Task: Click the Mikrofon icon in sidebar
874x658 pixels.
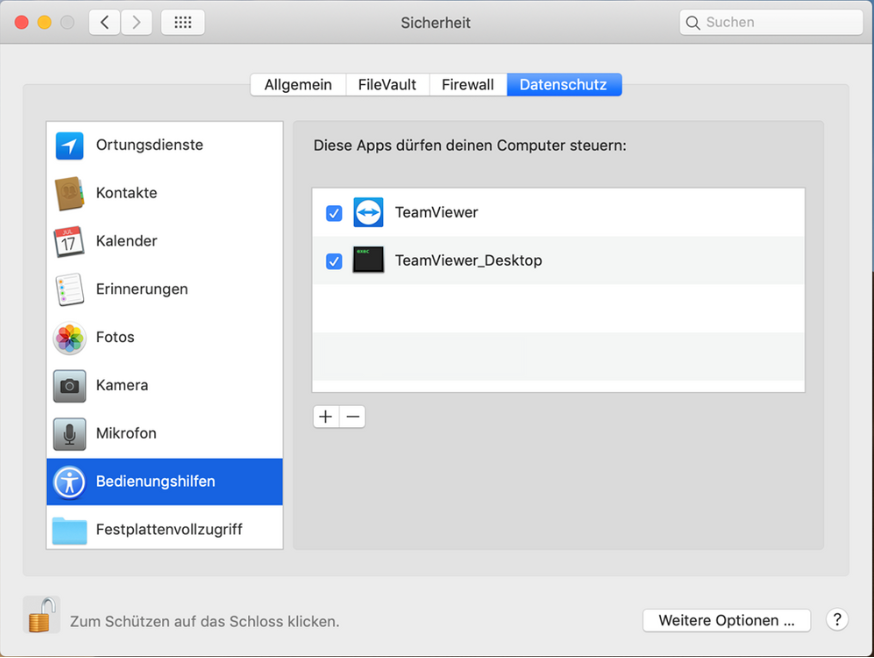Action: pos(70,434)
